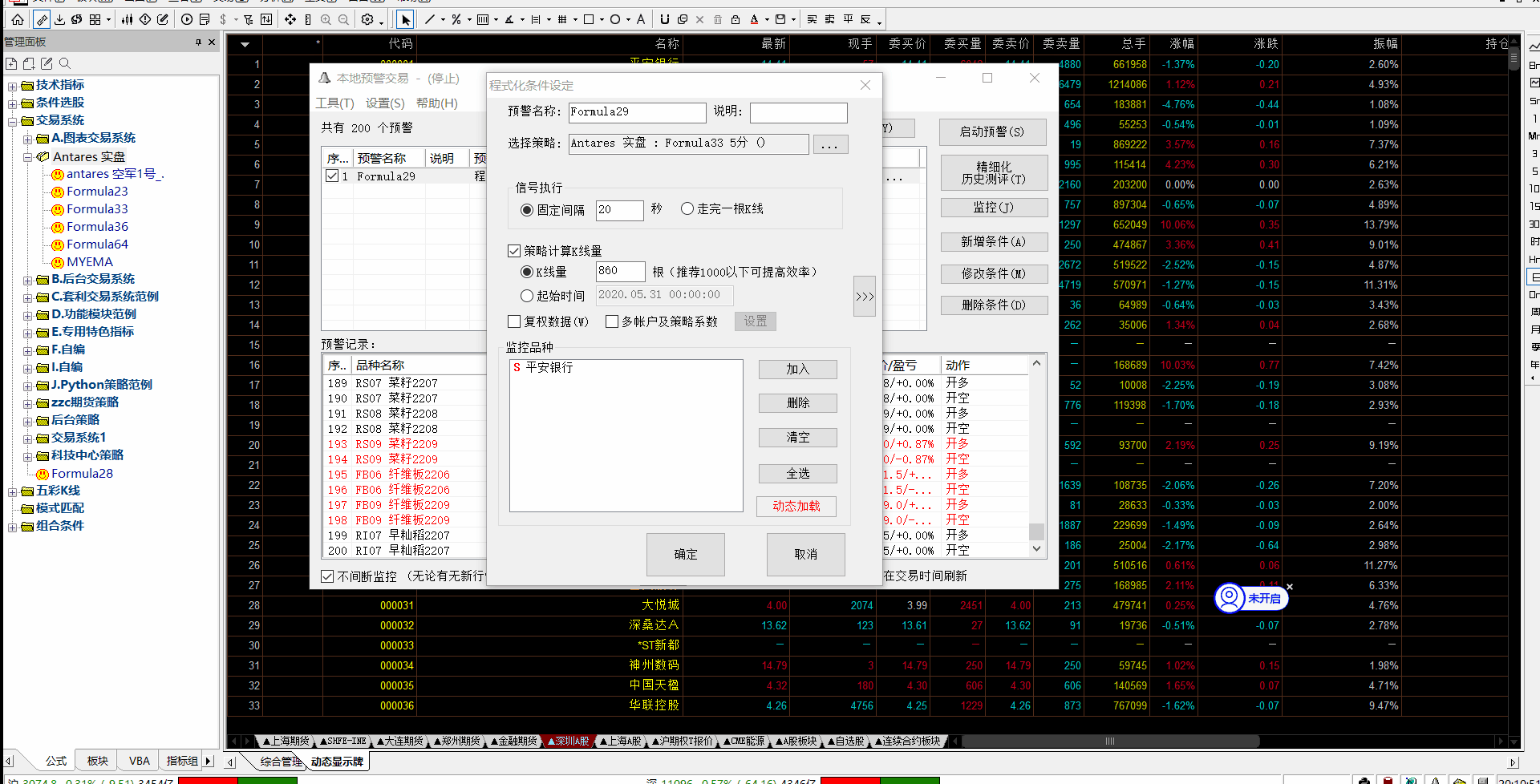Click the 预警名称 Formula29 input field

pos(638,112)
